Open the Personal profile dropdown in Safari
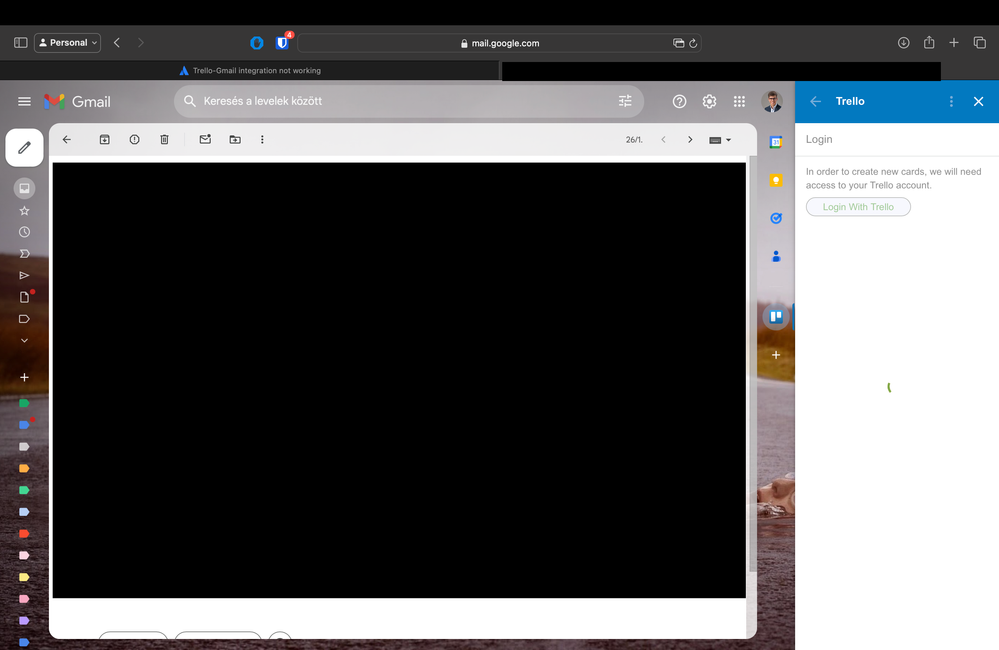The width and height of the screenshot is (999, 650). pyautogui.click(x=68, y=43)
